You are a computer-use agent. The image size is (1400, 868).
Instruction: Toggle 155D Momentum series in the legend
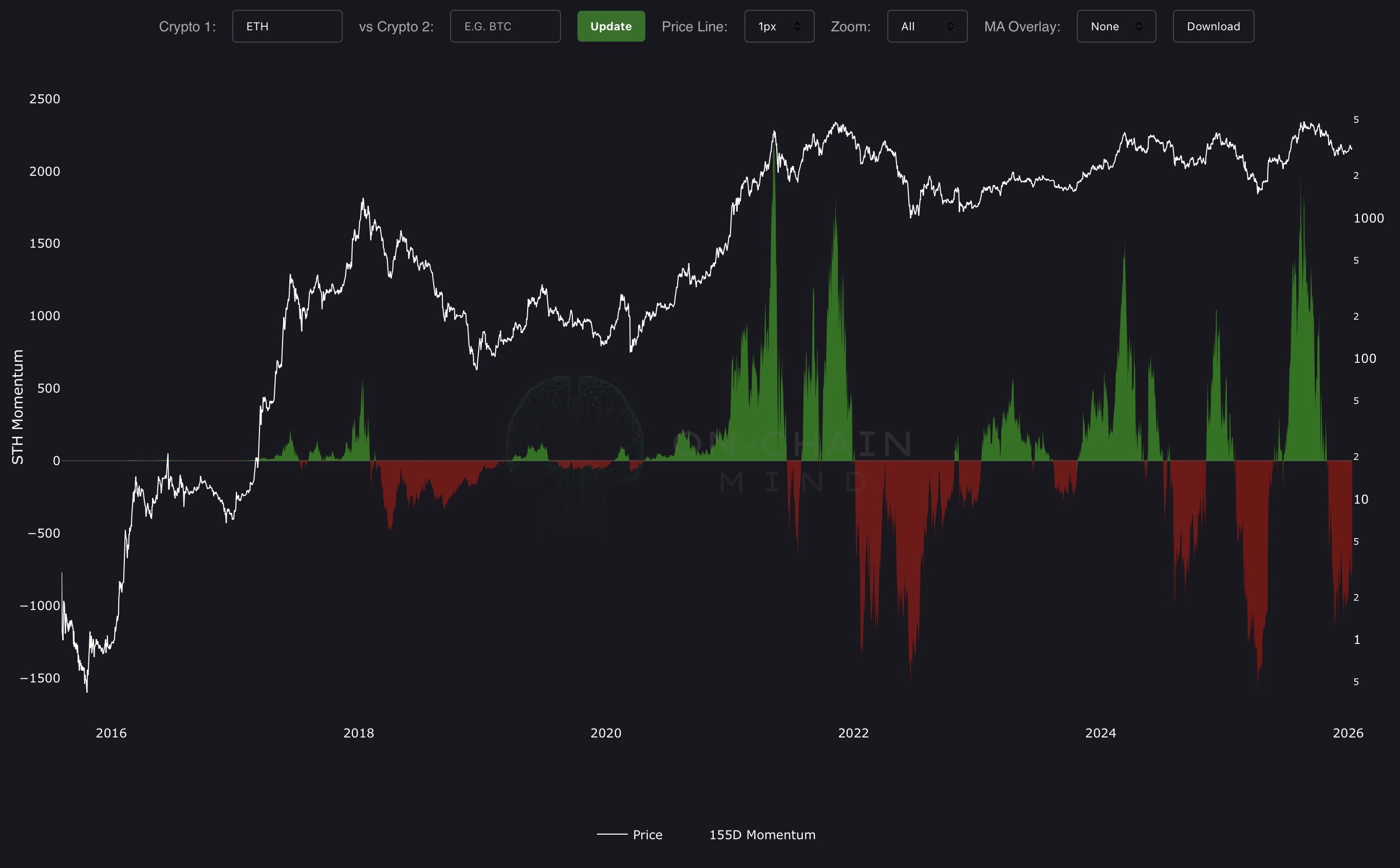click(761, 835)
